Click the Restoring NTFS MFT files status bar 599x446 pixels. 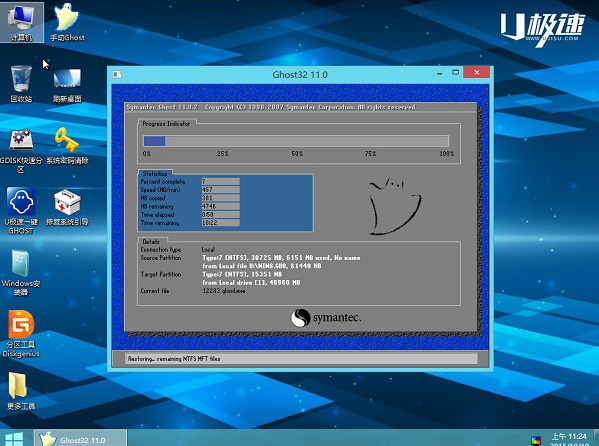[x=301, y=358]
